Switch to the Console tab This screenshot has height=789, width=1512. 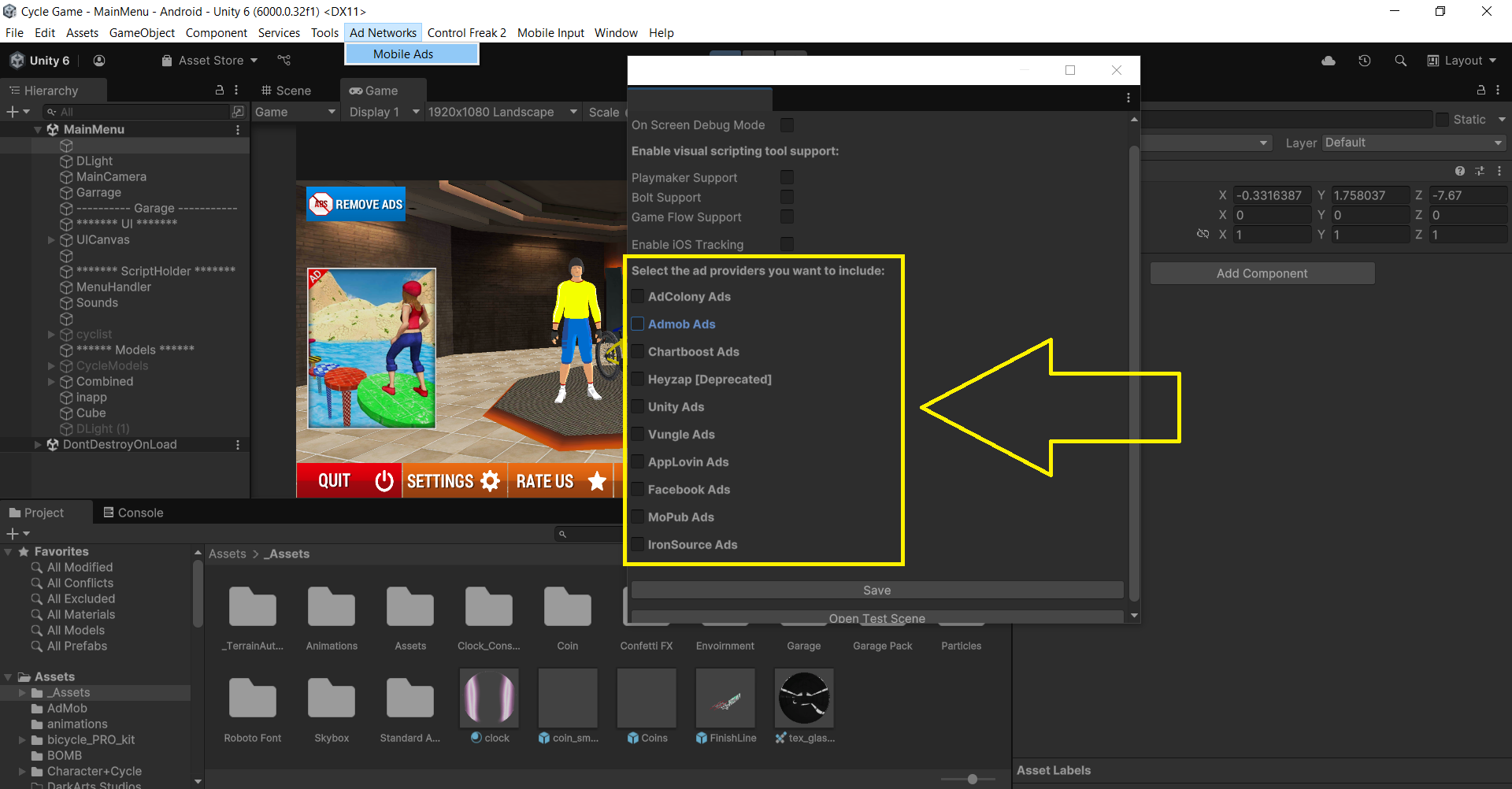[x=133, y=513]
